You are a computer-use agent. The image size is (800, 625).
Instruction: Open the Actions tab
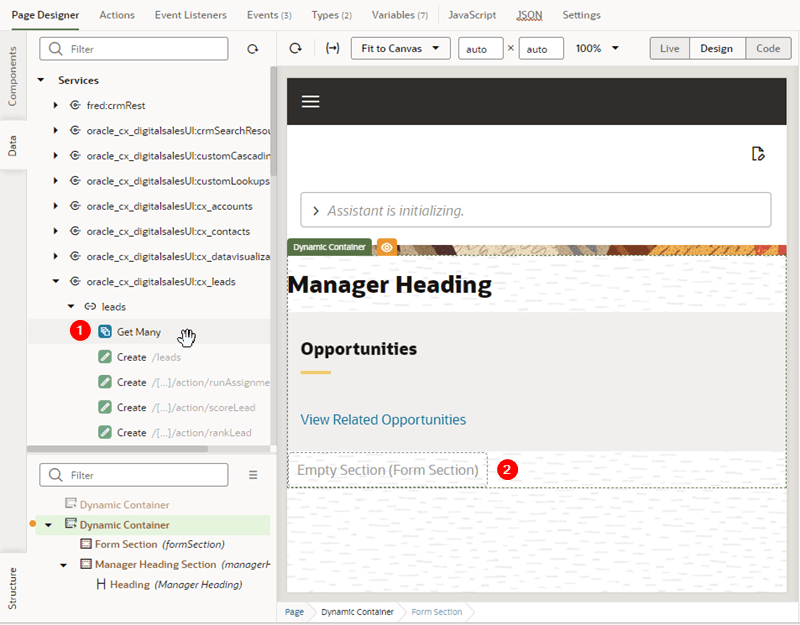[117, 15]
